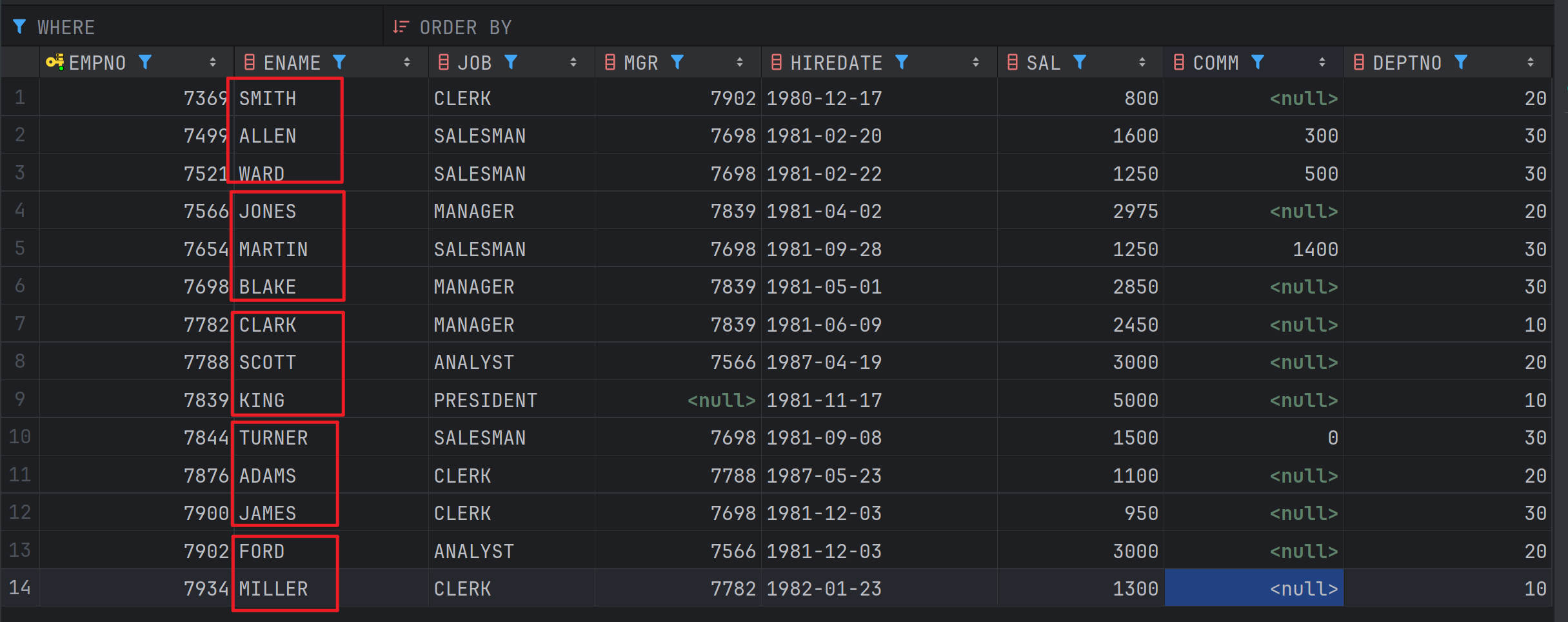Click the SAL column filter funnel

pyautogui.click(x=1080, y=62)
